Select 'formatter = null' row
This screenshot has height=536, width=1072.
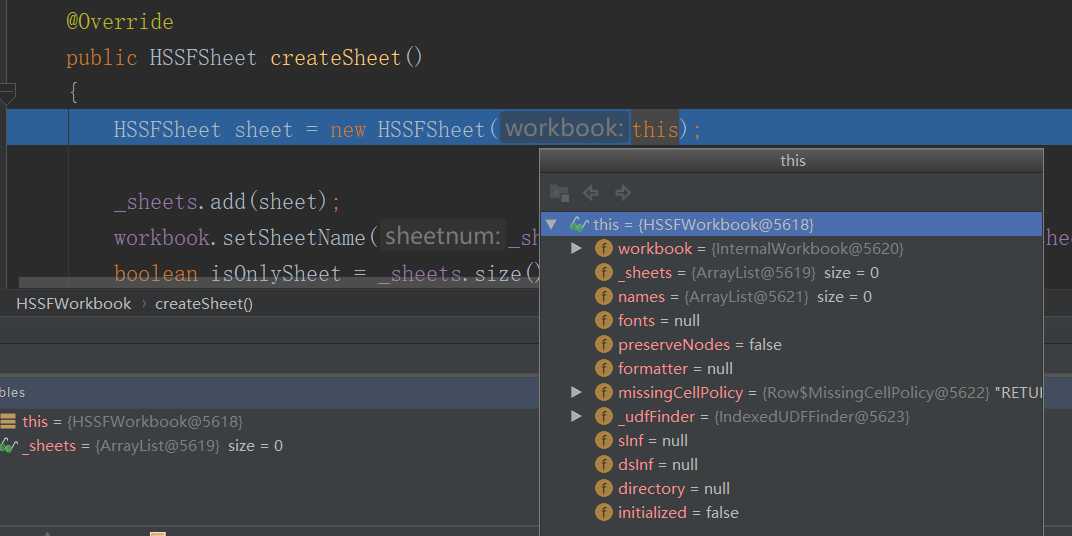792,368
